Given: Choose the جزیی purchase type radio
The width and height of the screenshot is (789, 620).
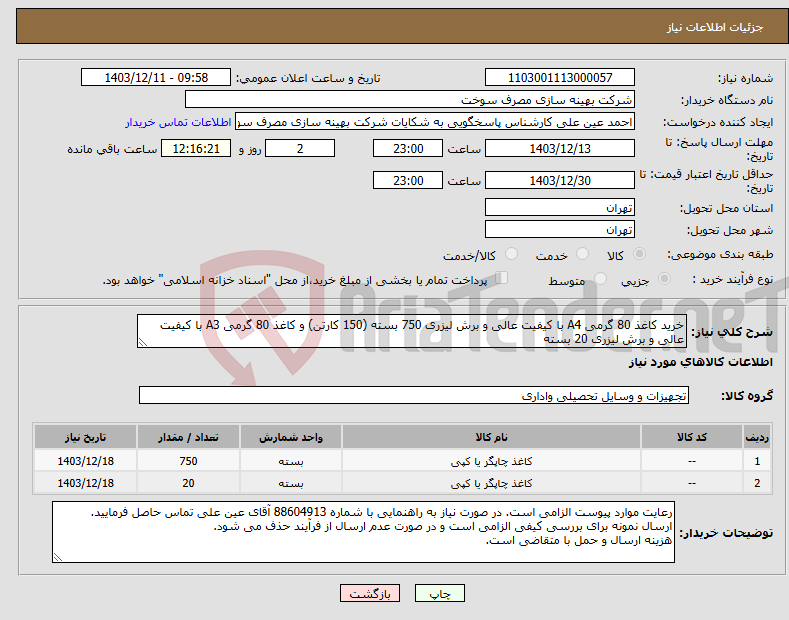Looking at the screenshot, I should (664, 278).
